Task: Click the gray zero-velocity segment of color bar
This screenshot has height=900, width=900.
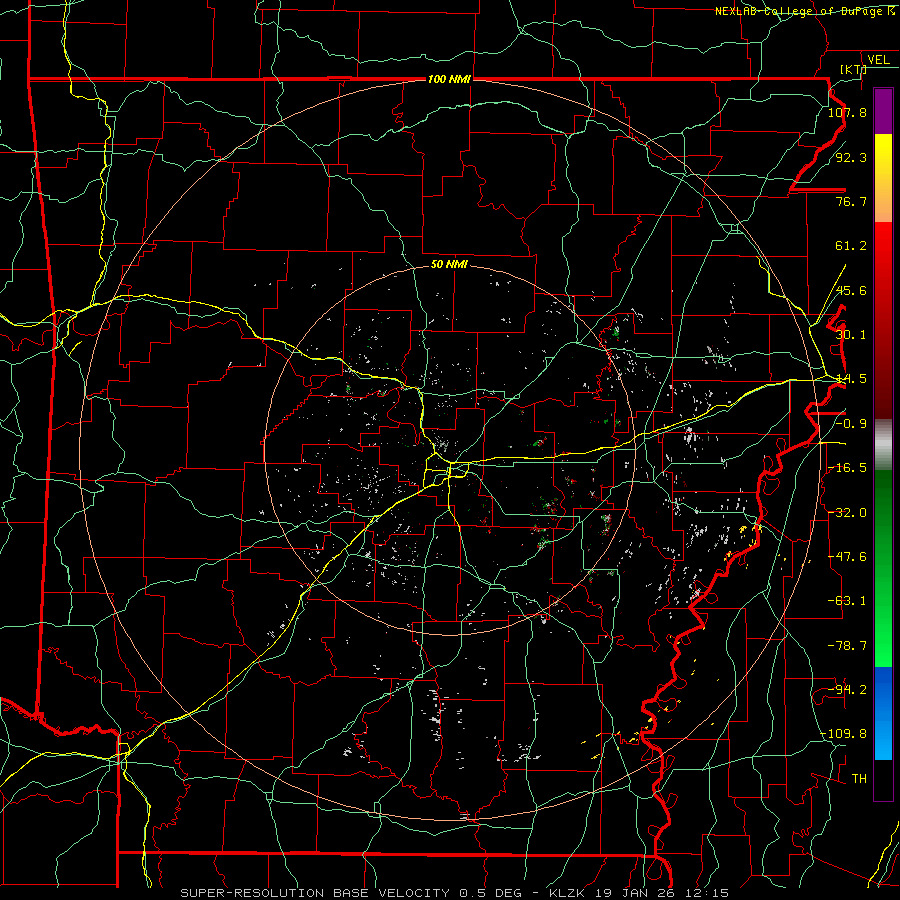Action: 883,445
